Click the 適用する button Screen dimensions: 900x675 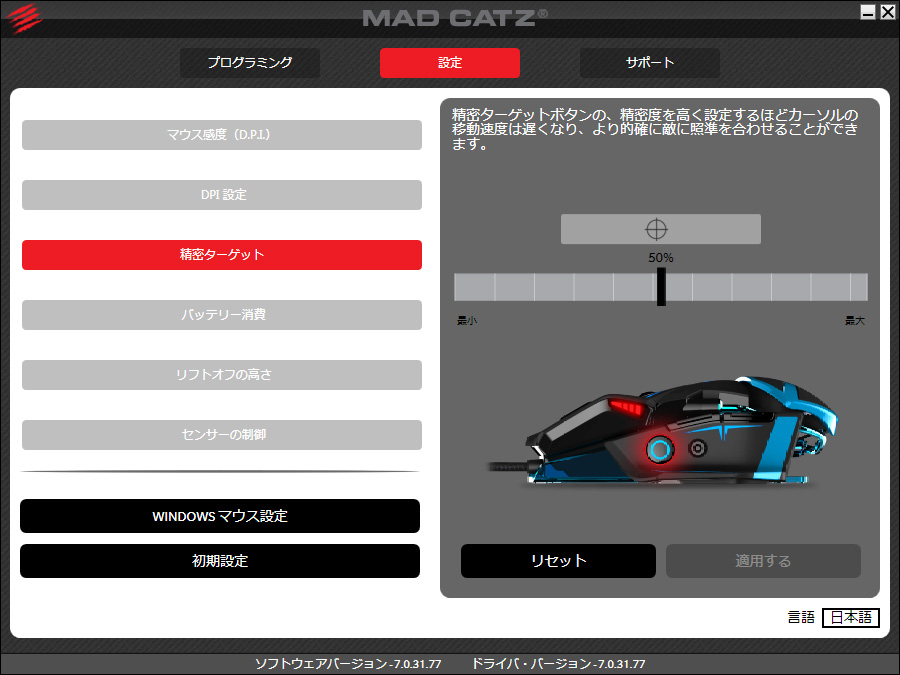click(x=763, y=561)
